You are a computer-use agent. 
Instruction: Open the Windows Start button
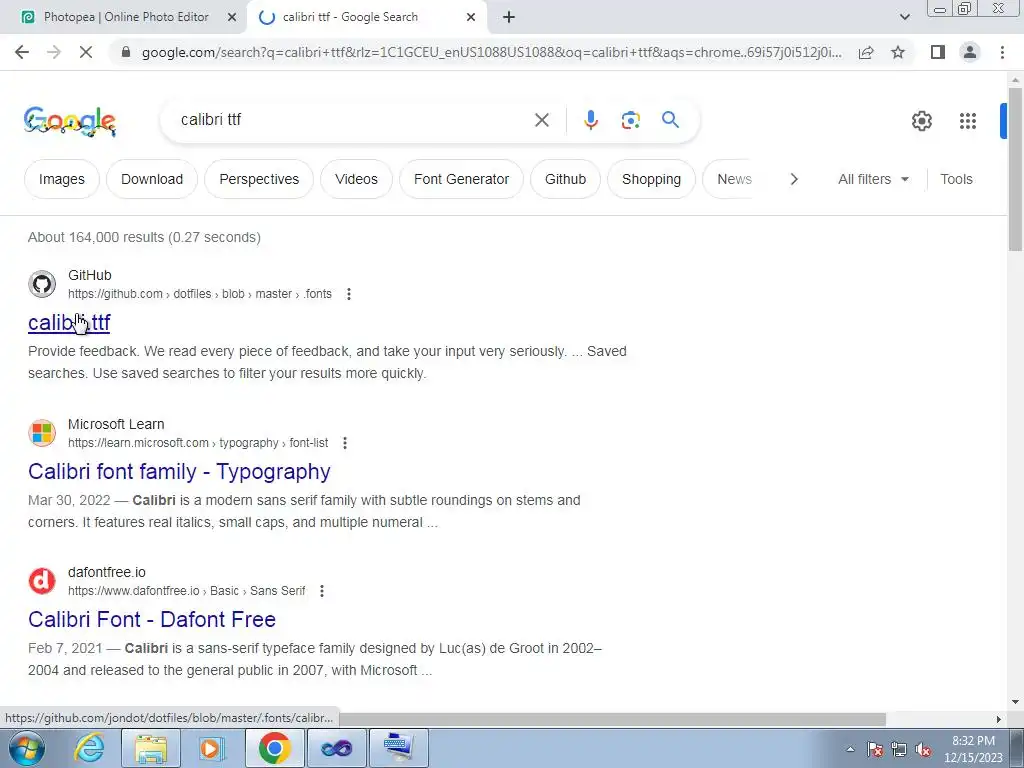click(26, 748)
